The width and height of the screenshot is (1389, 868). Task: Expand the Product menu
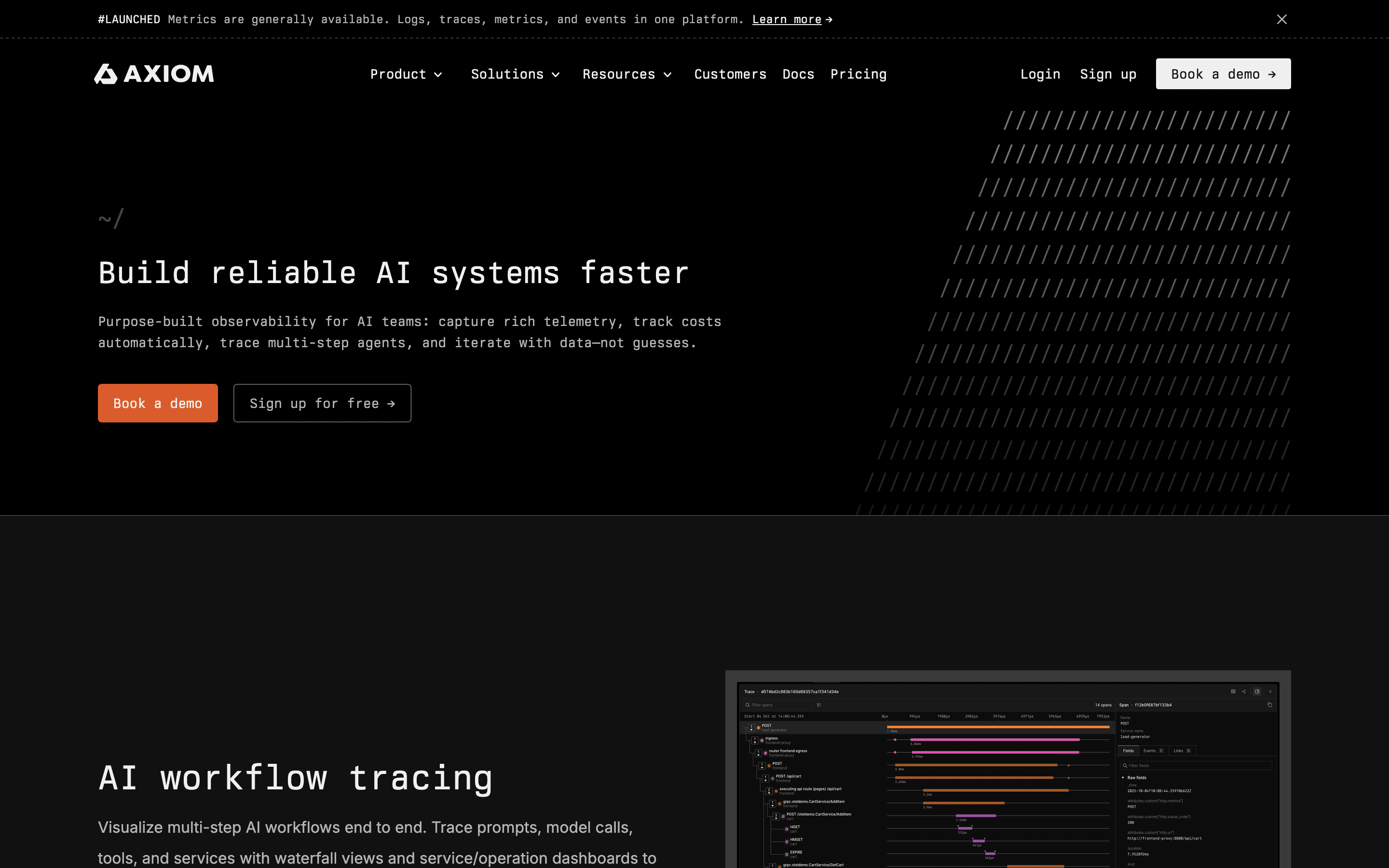[407, 74]
